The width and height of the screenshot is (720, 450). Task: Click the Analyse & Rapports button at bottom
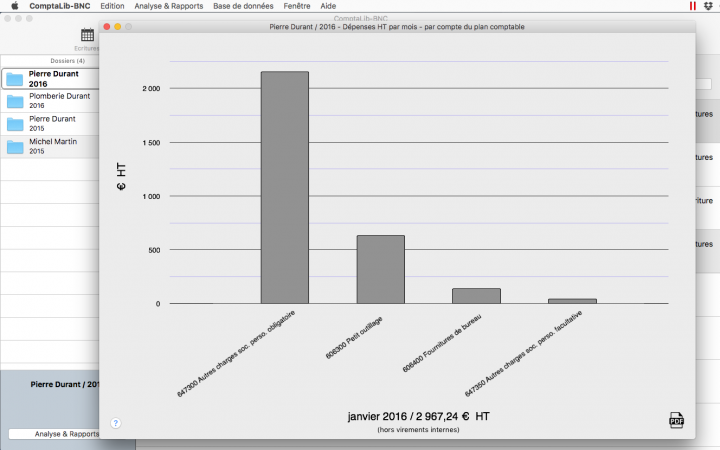point(54,434)
